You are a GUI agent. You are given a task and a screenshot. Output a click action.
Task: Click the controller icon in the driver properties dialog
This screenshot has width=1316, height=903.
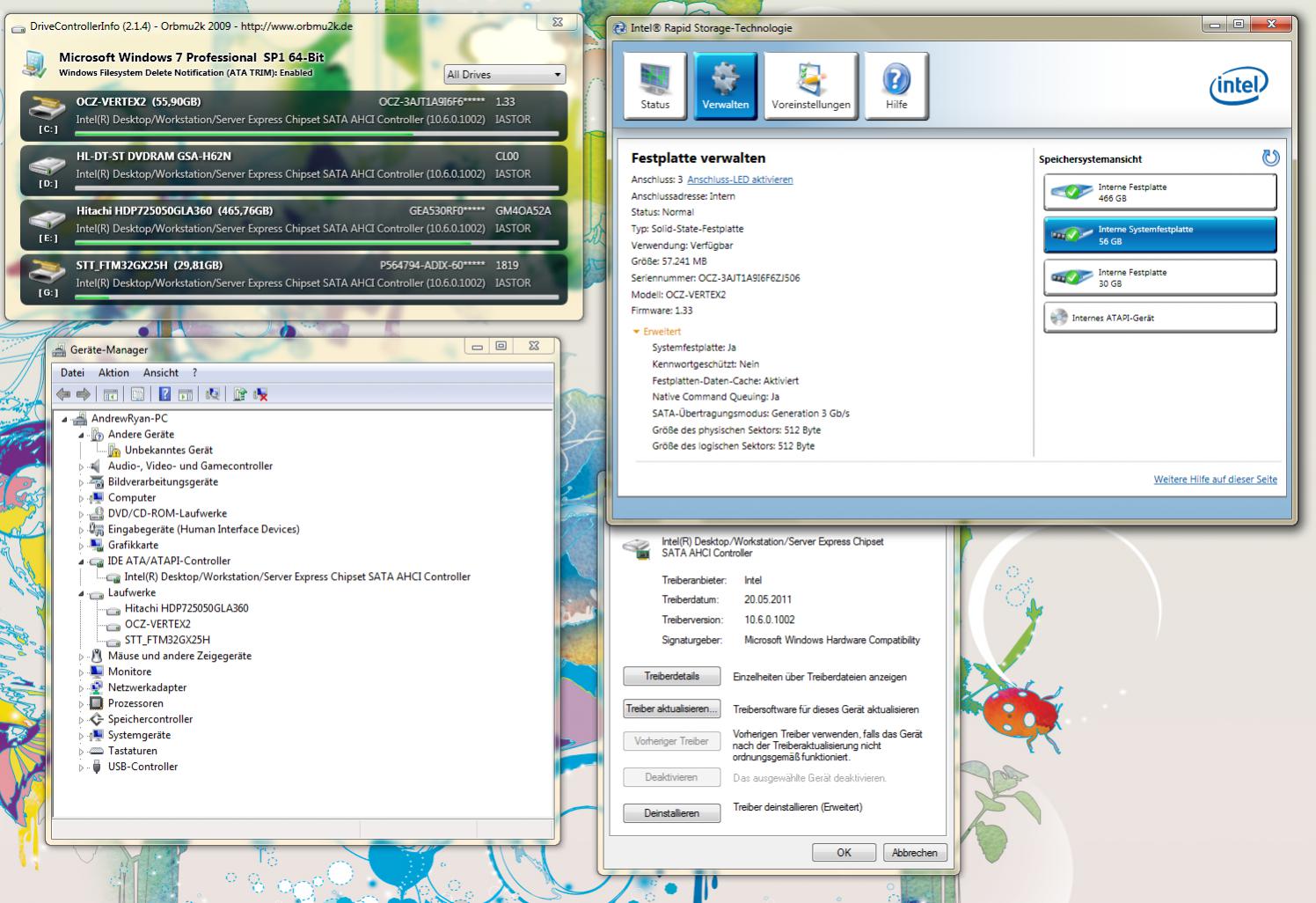(x=636, y=547)
